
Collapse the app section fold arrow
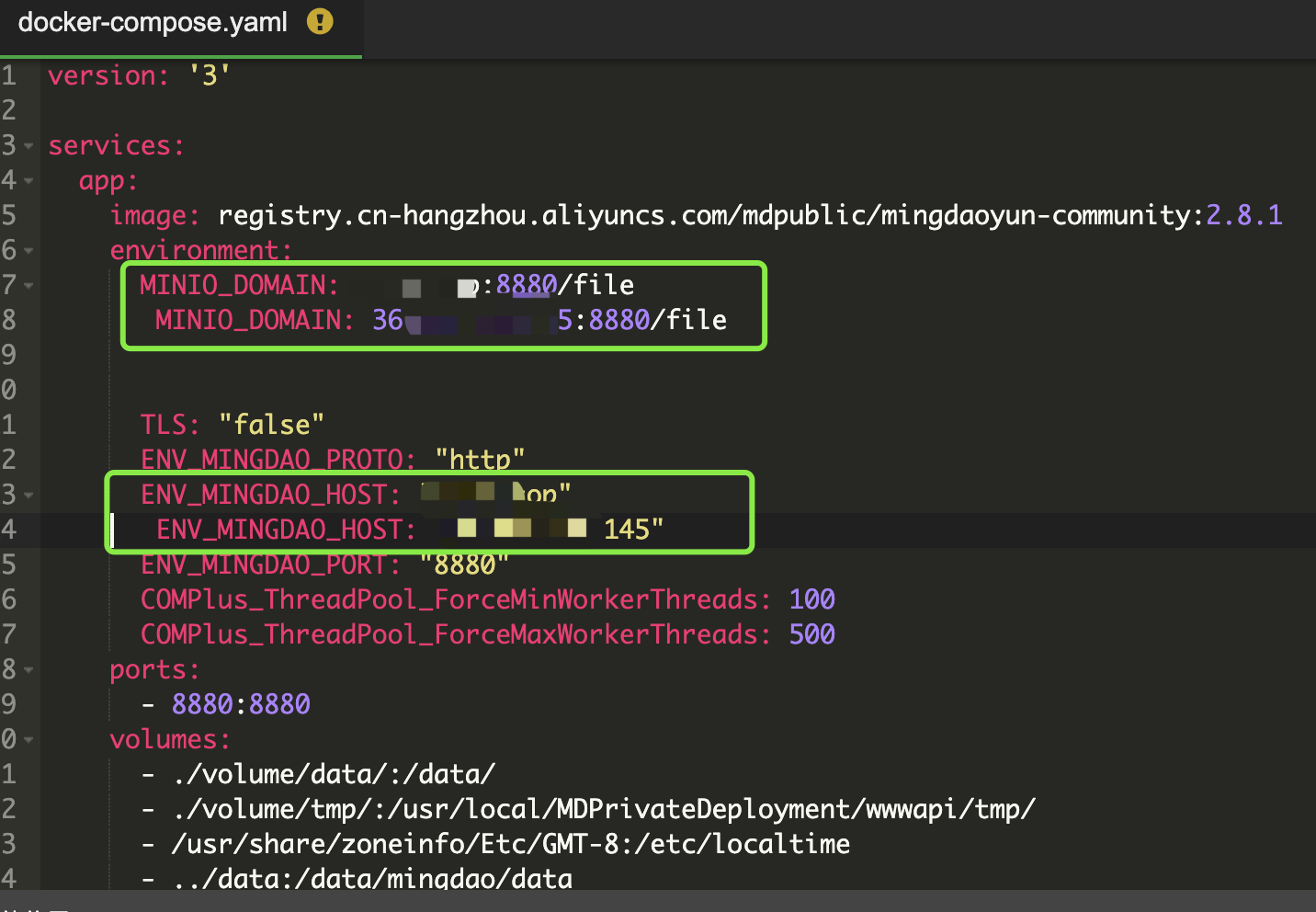[28, 181]
